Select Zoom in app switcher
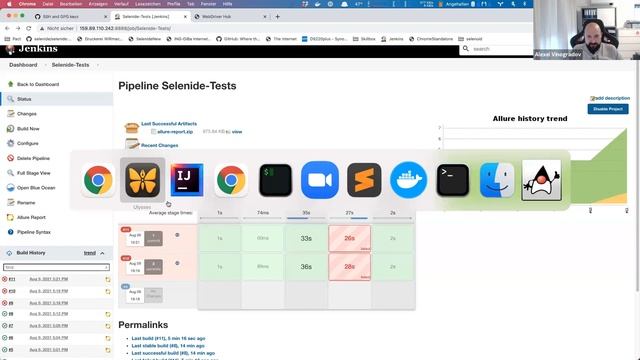The image size is (640, 360). pyautogui.click(x=320, y=180)
